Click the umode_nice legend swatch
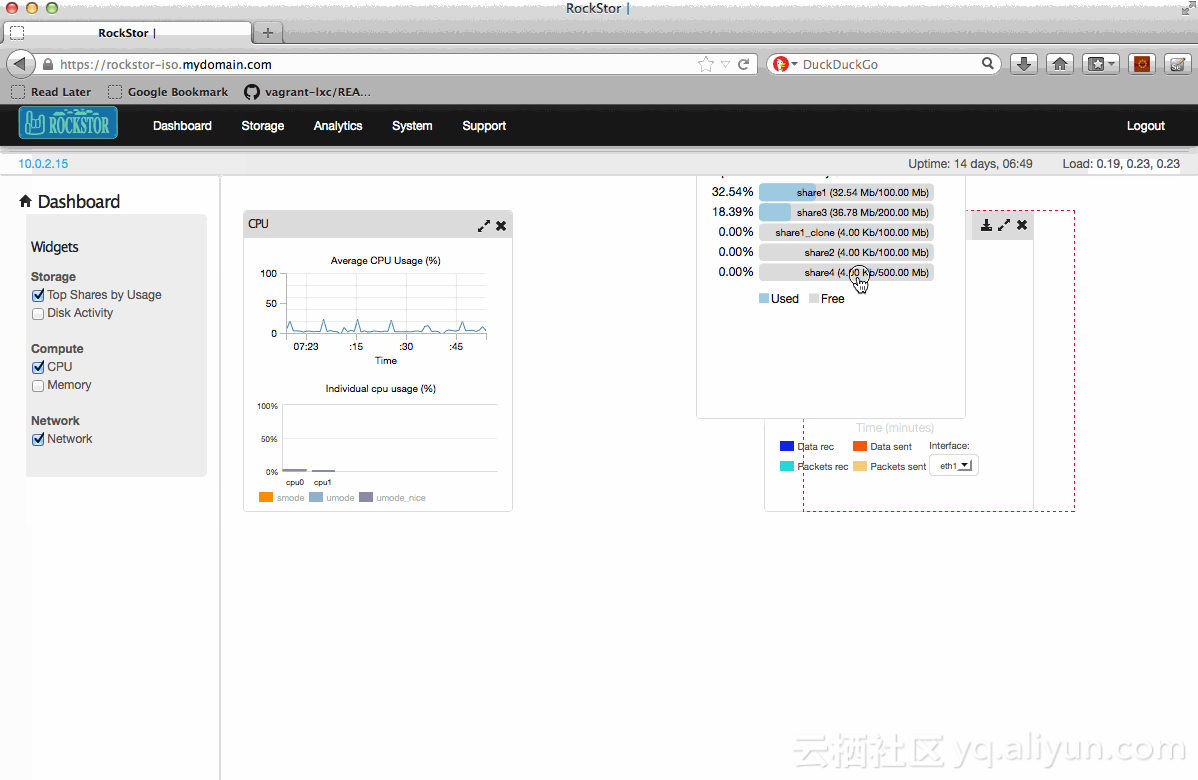 (366, 497)
